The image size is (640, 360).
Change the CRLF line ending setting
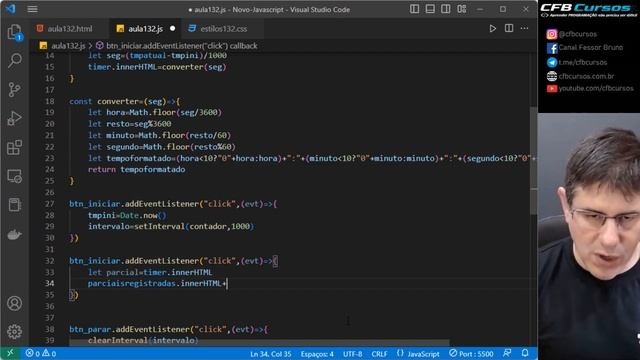pyautogui.click(x=379, y=354)
